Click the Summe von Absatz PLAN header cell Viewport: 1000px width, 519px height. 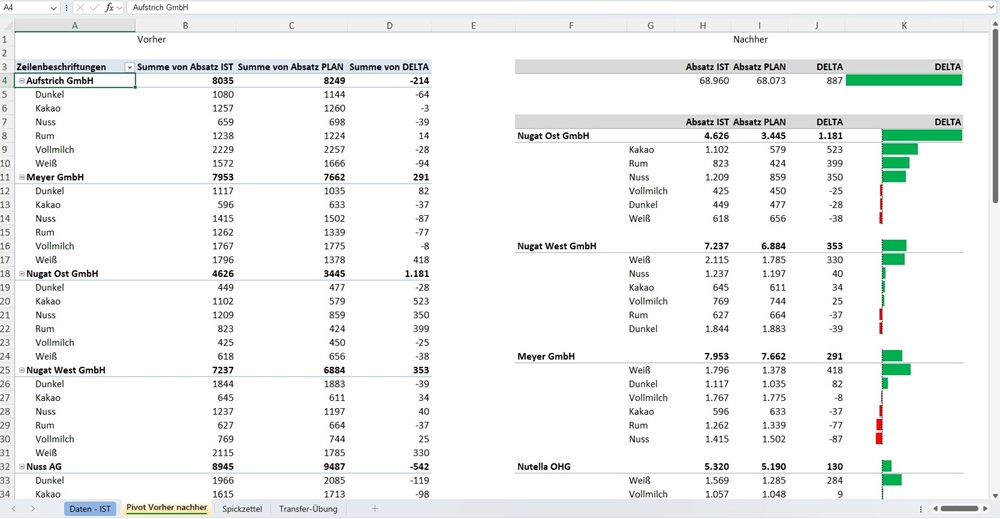coord(291,67)
